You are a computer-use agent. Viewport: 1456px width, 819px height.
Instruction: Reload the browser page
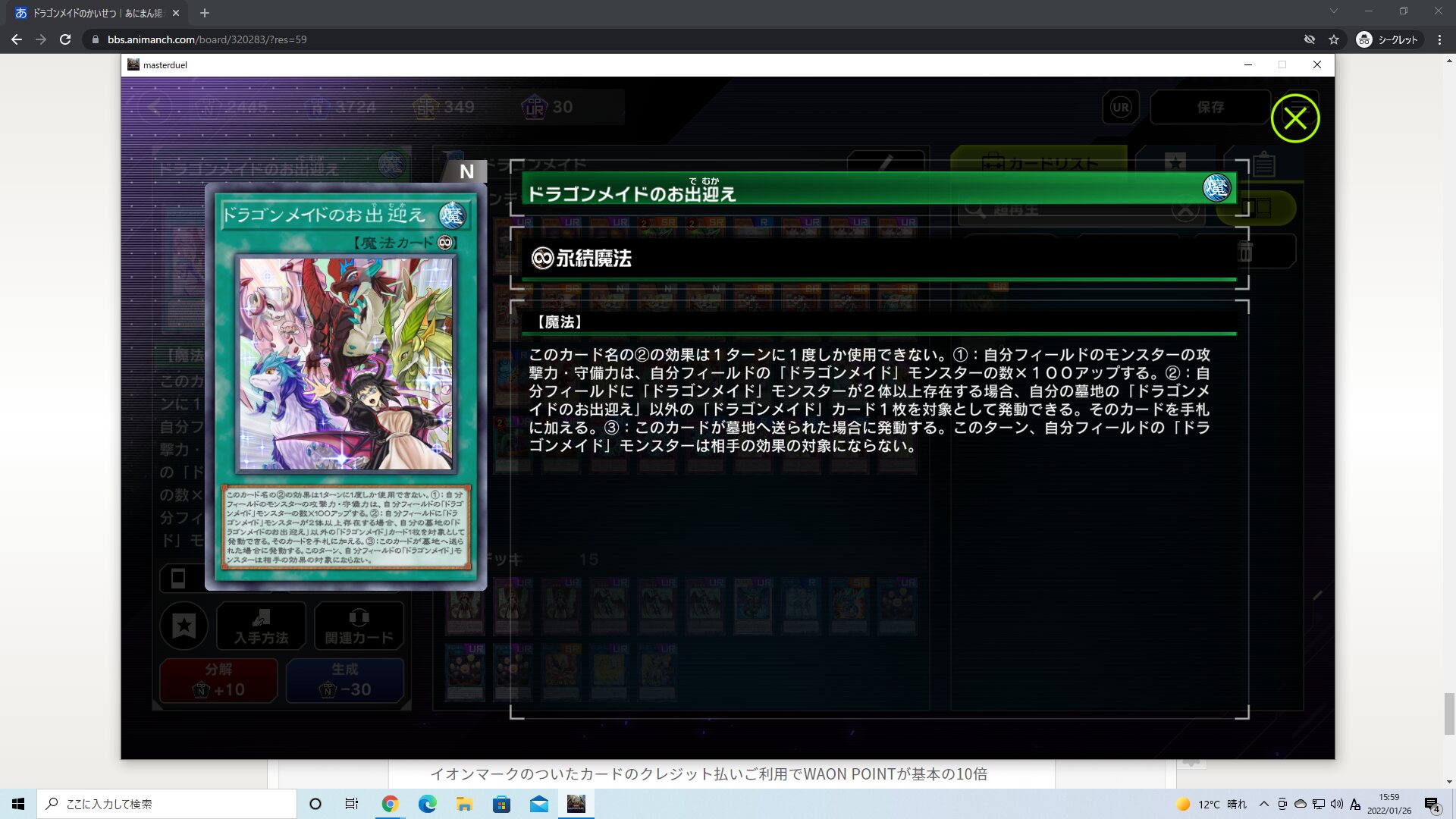pos(65,39)
